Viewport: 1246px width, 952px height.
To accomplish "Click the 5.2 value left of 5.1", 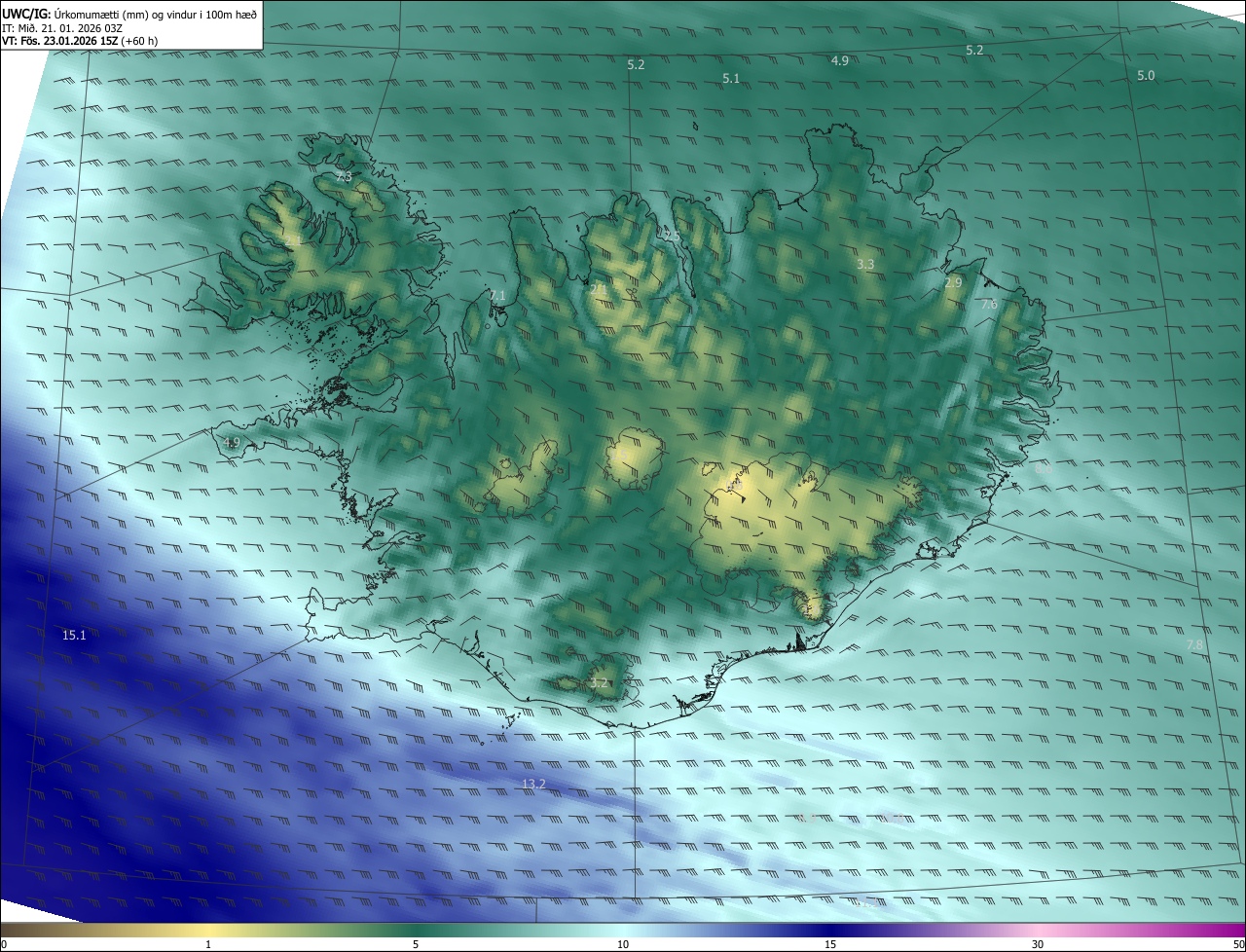I will pyautogui.click(x=636, y=65).
